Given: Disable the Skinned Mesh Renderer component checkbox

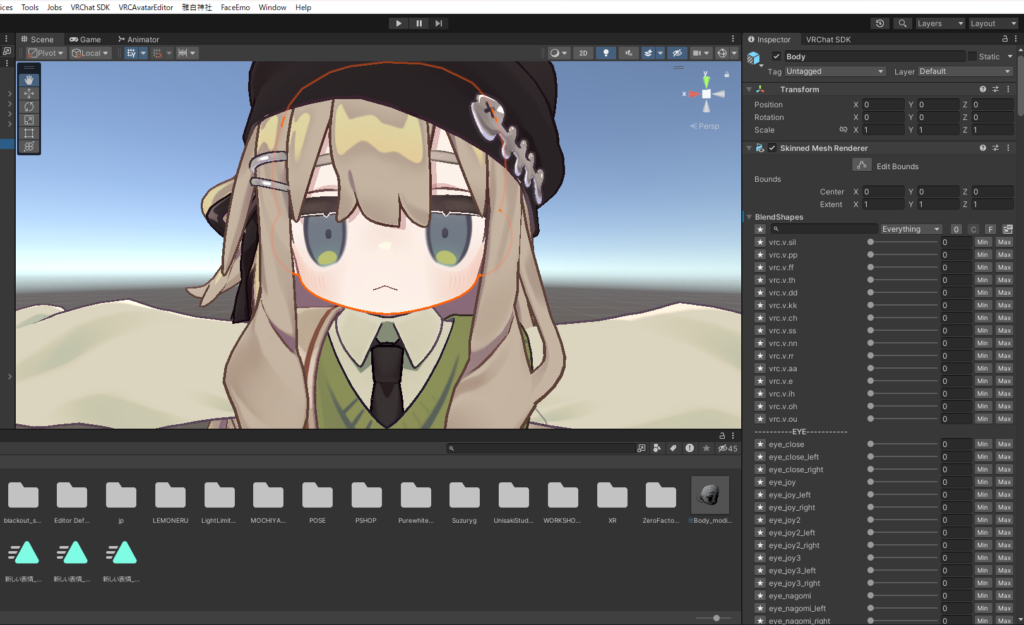Looking at the screenshot, I should click(772, 148).
